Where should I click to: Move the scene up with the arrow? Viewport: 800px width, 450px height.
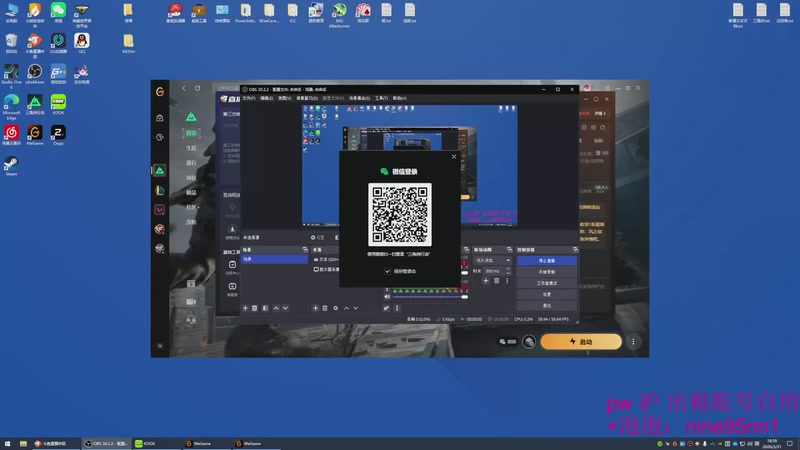pos(276,308)
